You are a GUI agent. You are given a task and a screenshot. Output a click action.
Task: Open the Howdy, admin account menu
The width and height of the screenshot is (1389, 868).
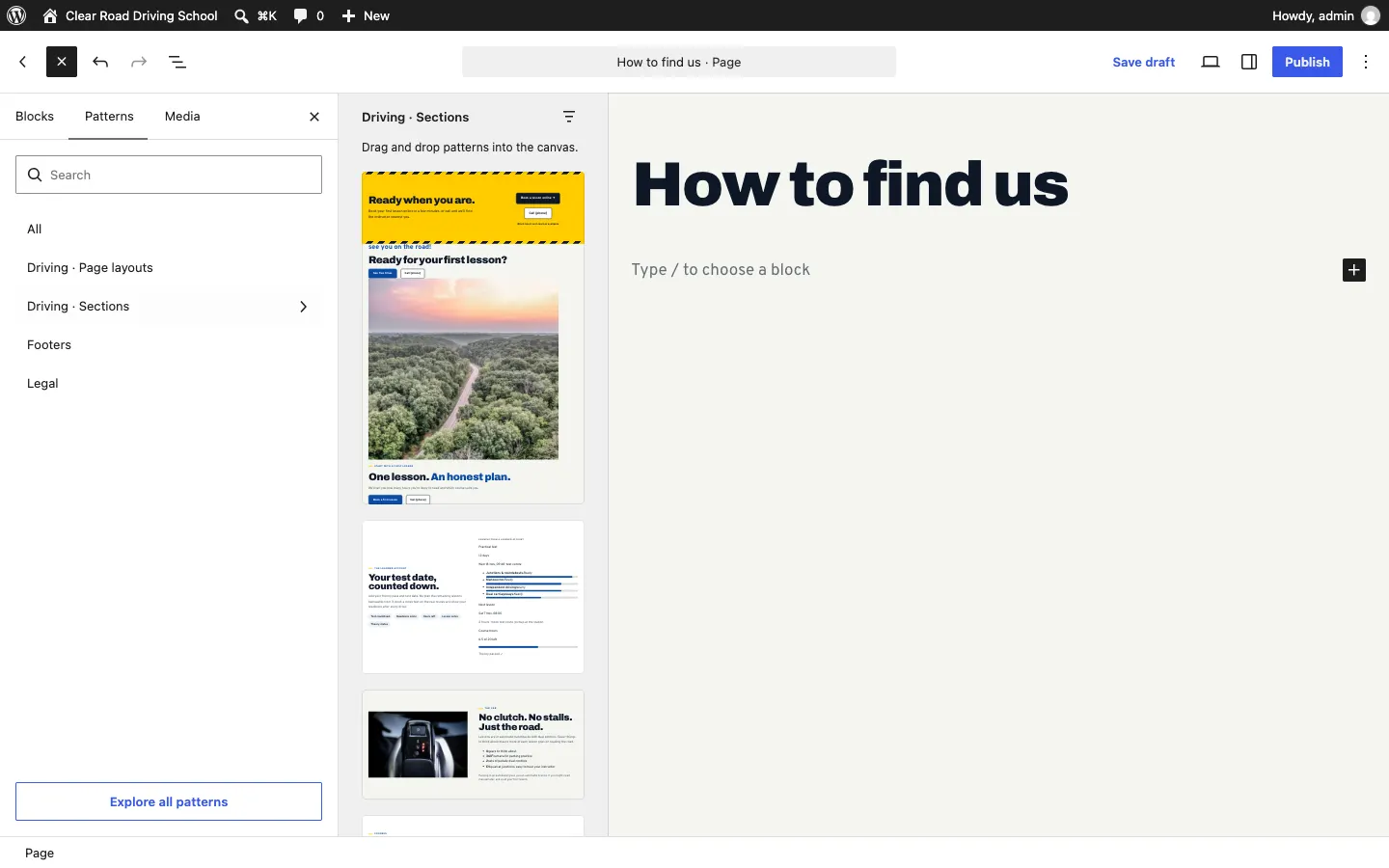click(x=1326, y=15)
